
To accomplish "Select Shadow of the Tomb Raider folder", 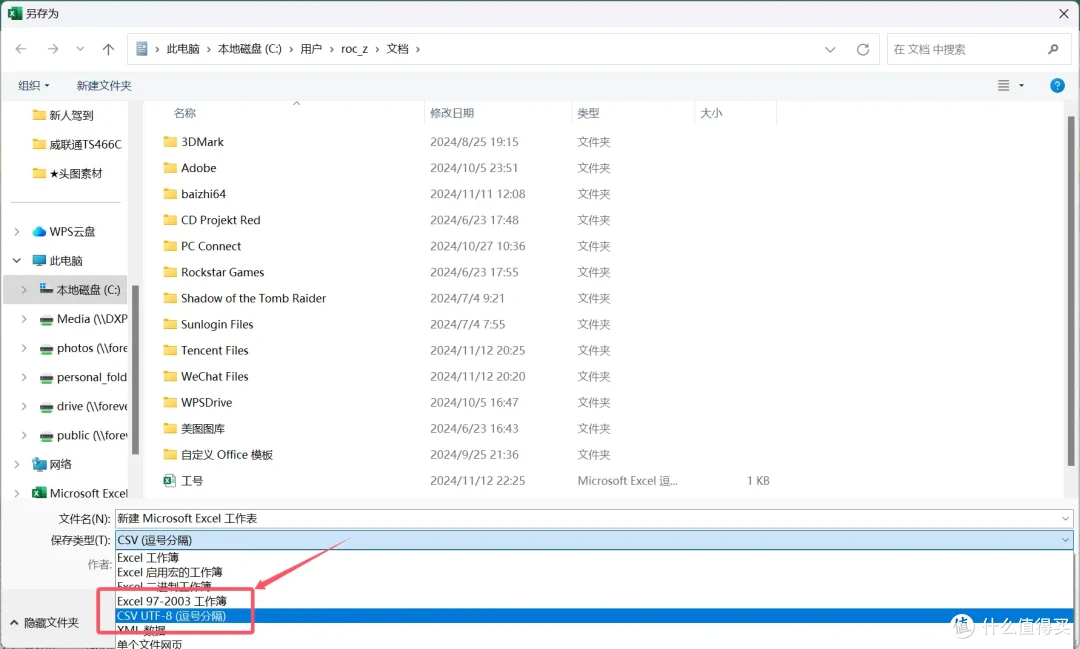I will (x=245, y=298).
